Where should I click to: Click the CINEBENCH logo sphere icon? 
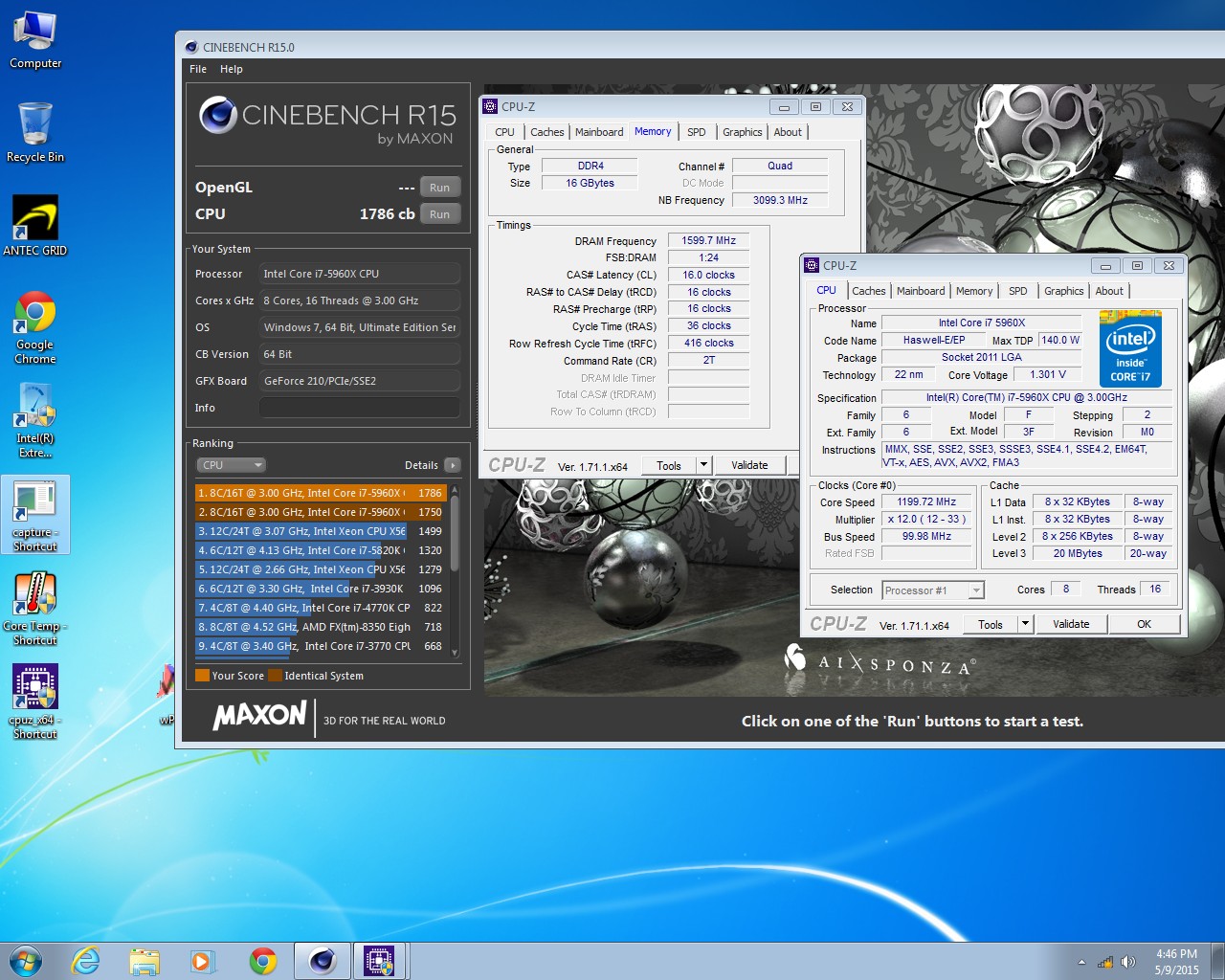218,115
